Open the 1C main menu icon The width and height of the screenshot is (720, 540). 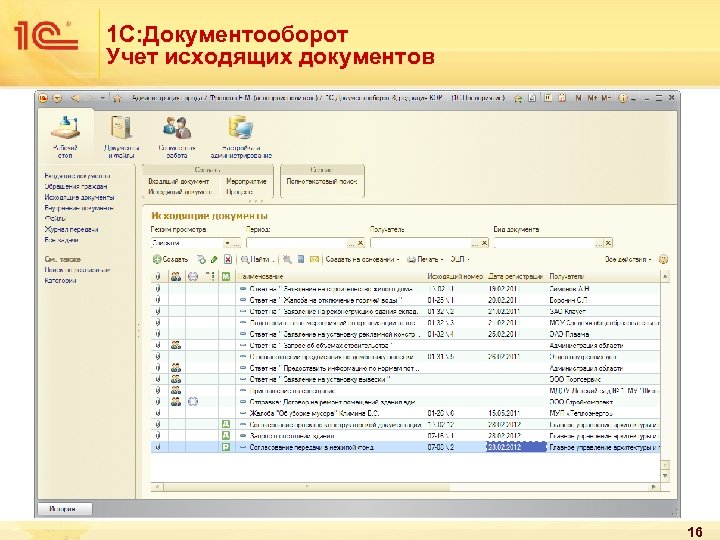(44, 98)
